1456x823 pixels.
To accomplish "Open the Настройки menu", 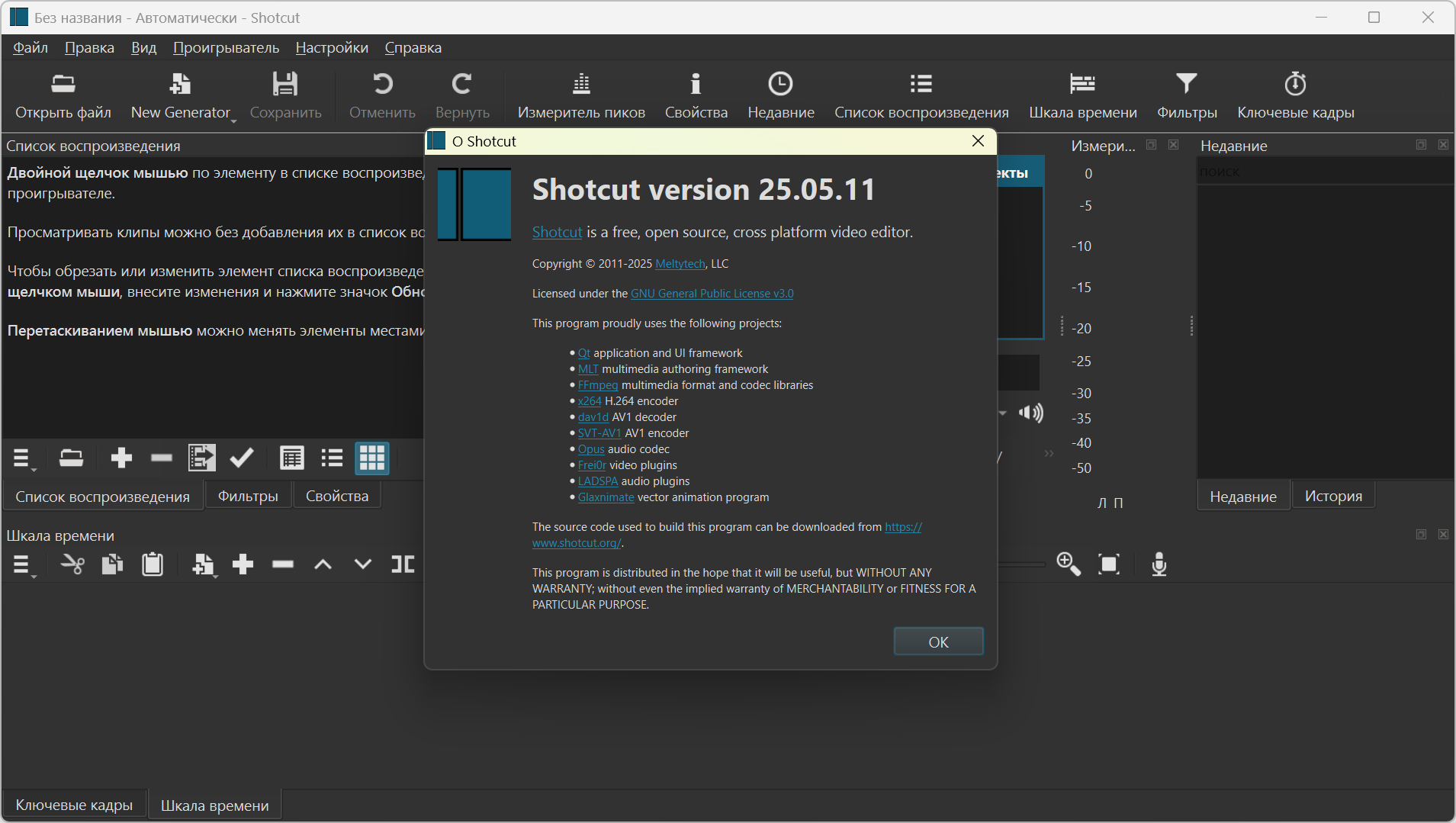I will click(x=332, y=47).
